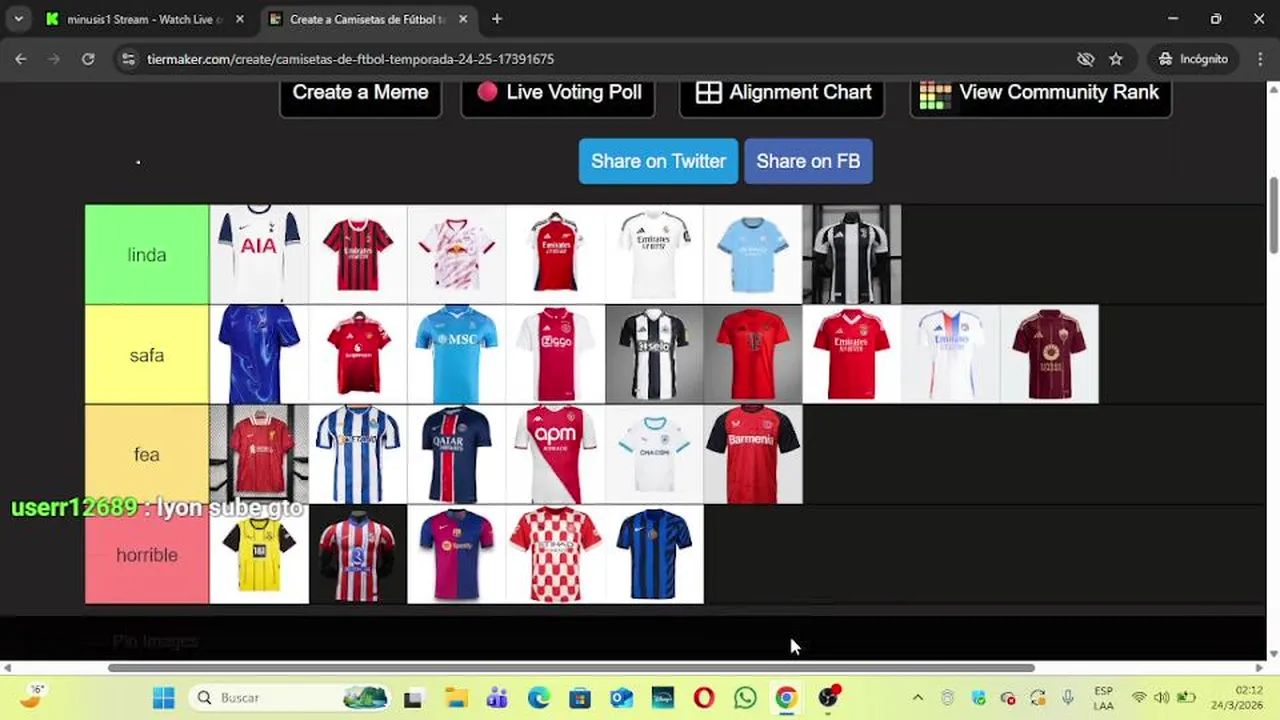Click the green linda tier label
This screenshot has width=1280, height=720.
tap(147, 255)
